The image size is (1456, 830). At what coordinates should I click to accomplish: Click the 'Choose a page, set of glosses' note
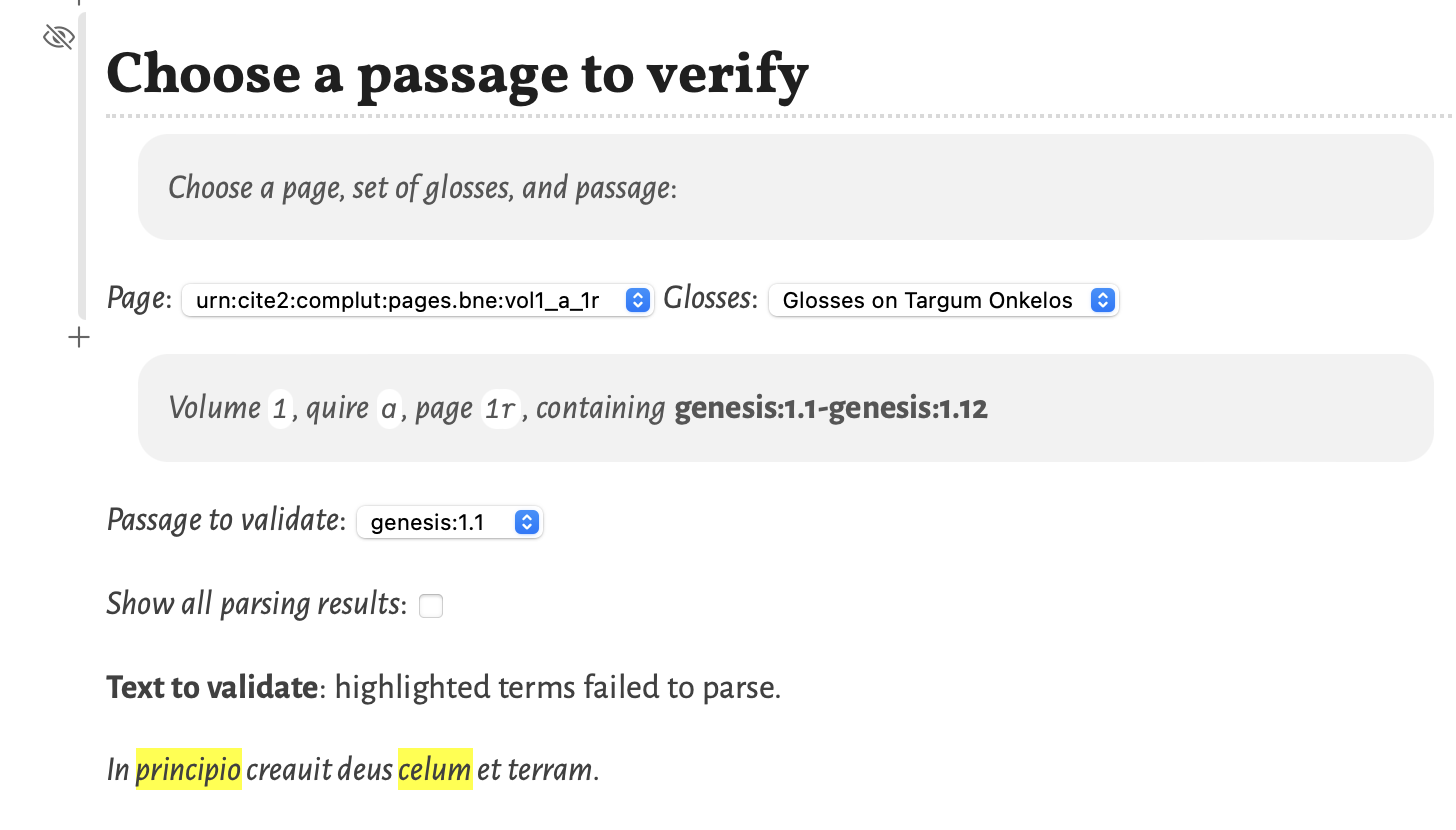tap(422, 187)
